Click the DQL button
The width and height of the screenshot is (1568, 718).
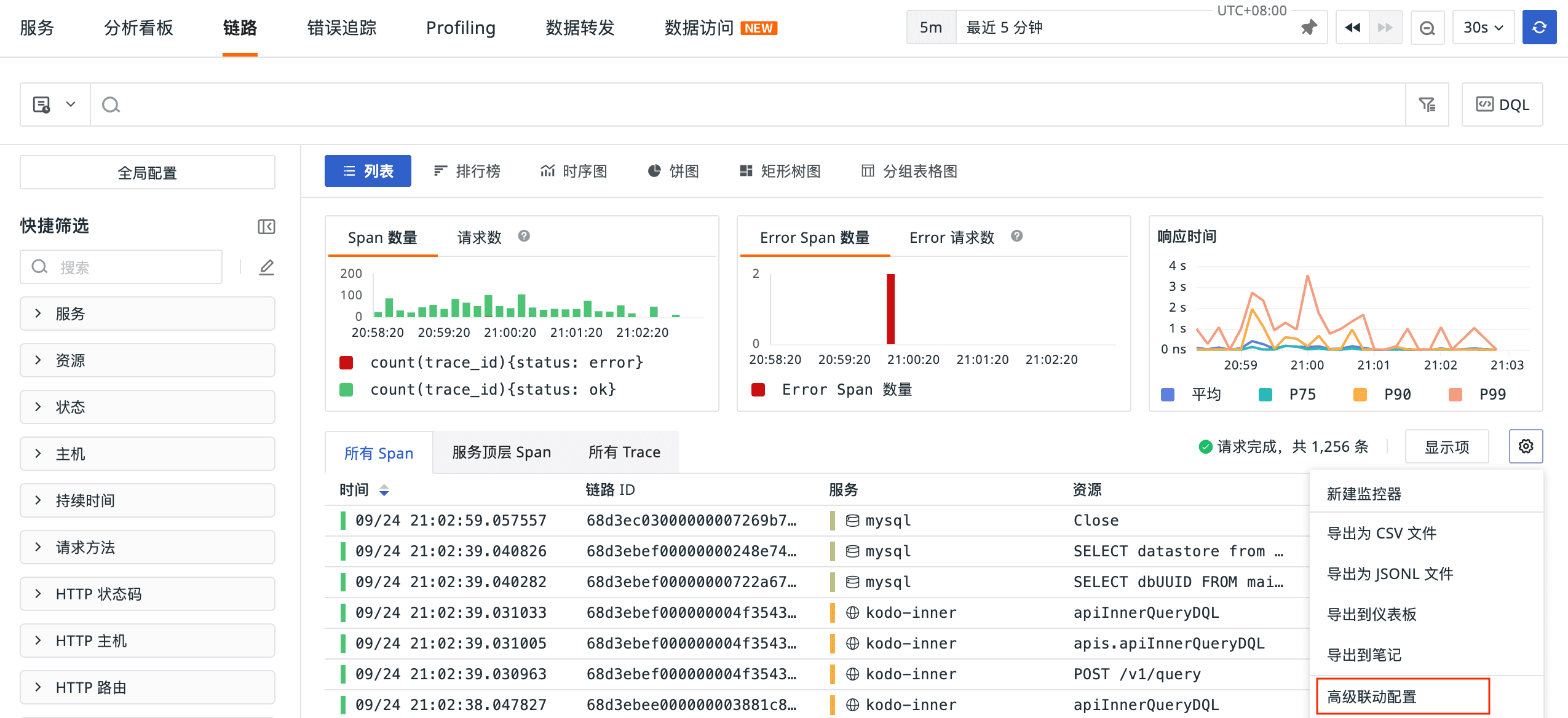[1502, 105]
